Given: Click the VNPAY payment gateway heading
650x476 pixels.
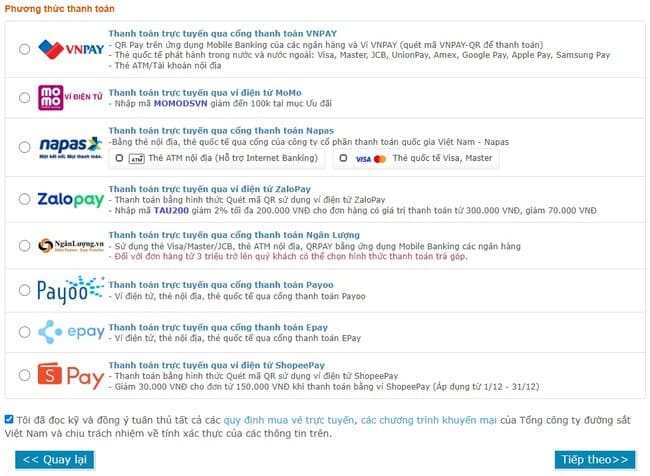Looking at the screenshot, I should (223, 34).
